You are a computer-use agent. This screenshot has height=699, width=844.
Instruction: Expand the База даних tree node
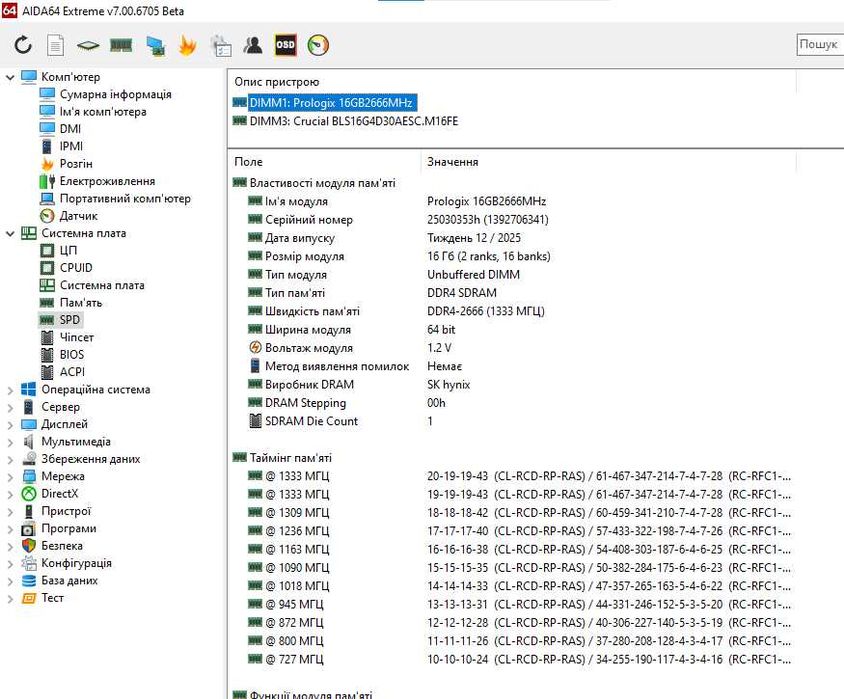tap(10, 581)
